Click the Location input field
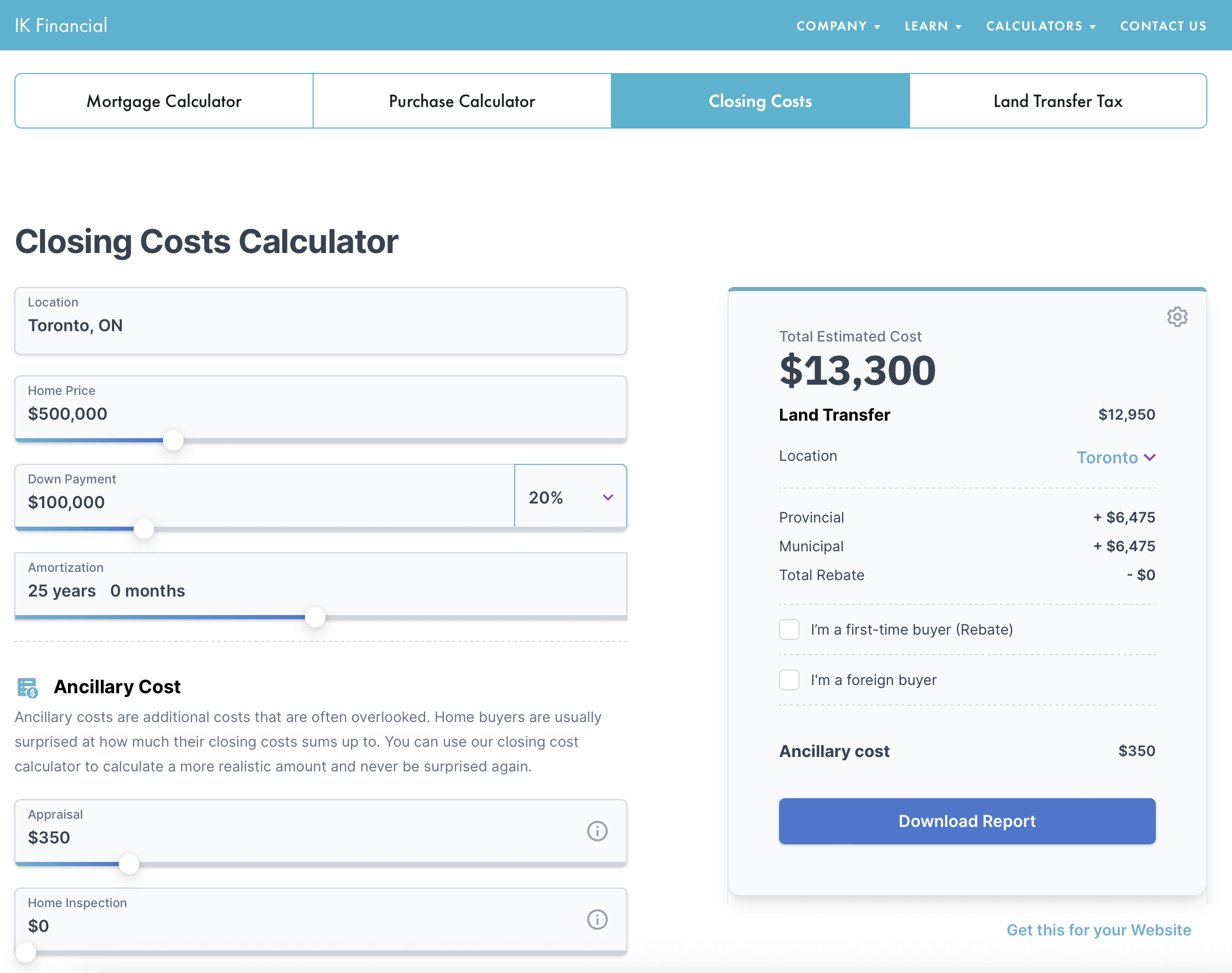The height and width of the screenshot is (973, 1232). (x=321, y=321)
